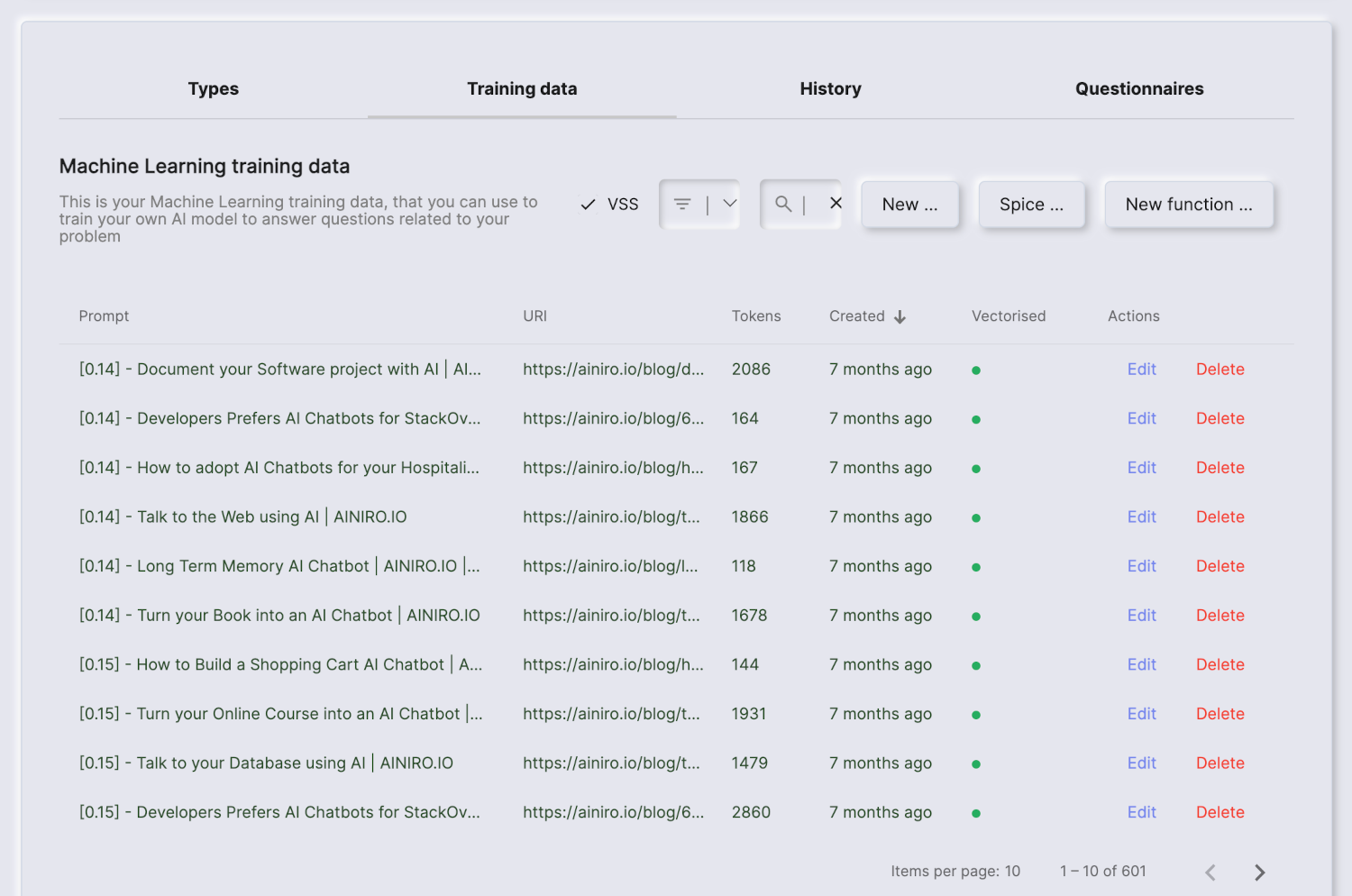1352x896 pixels.
Task: Edit the Talk to the Web row
Action: point(1141,517)
